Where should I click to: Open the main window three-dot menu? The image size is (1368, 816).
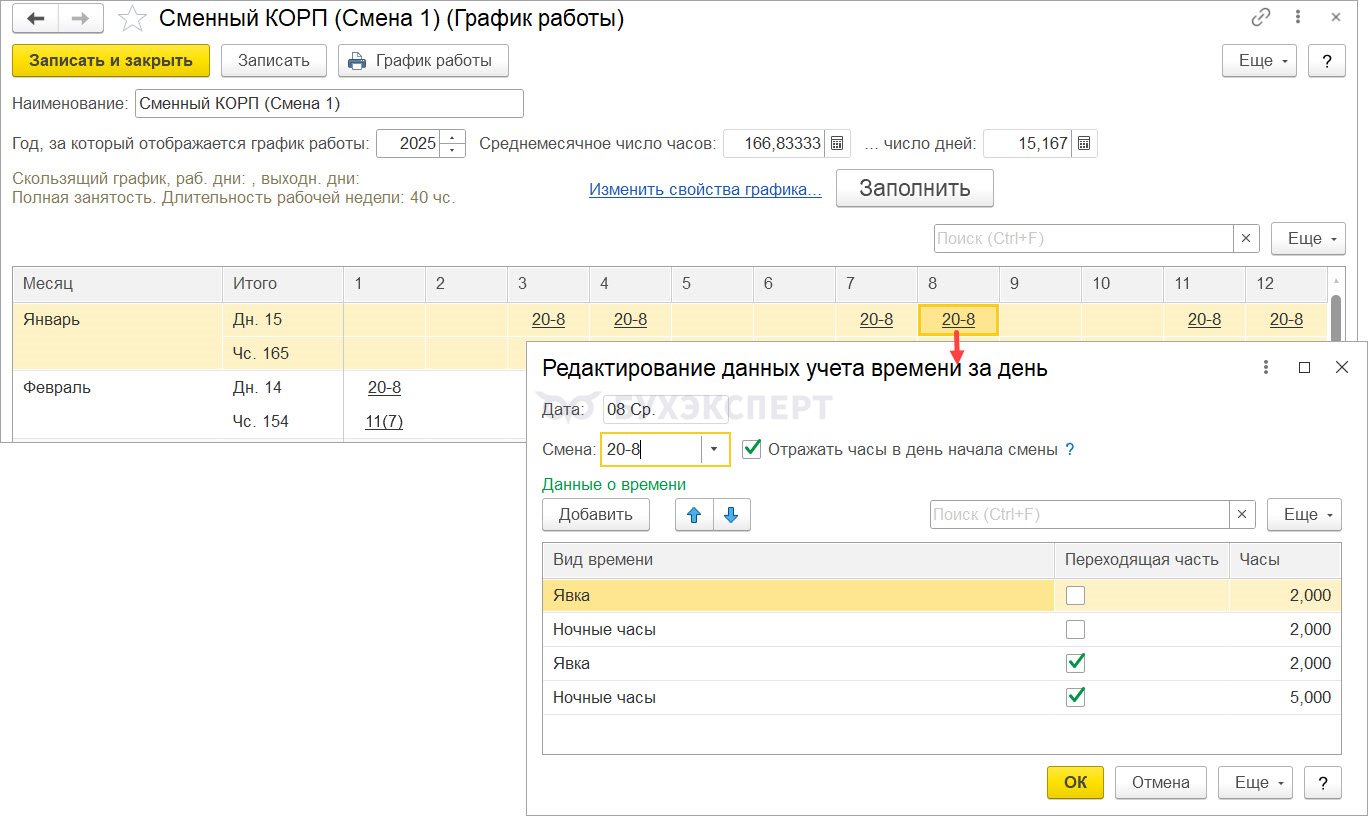(1298, 18)
